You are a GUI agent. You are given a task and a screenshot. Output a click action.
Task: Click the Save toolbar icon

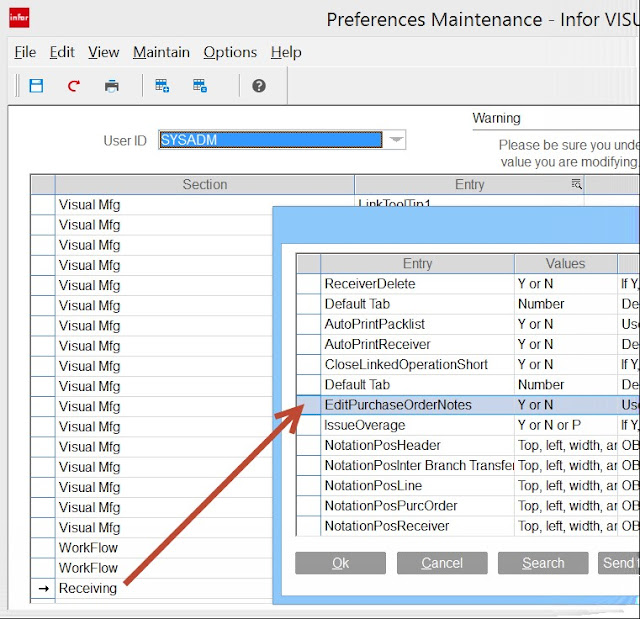click(36, 86)
